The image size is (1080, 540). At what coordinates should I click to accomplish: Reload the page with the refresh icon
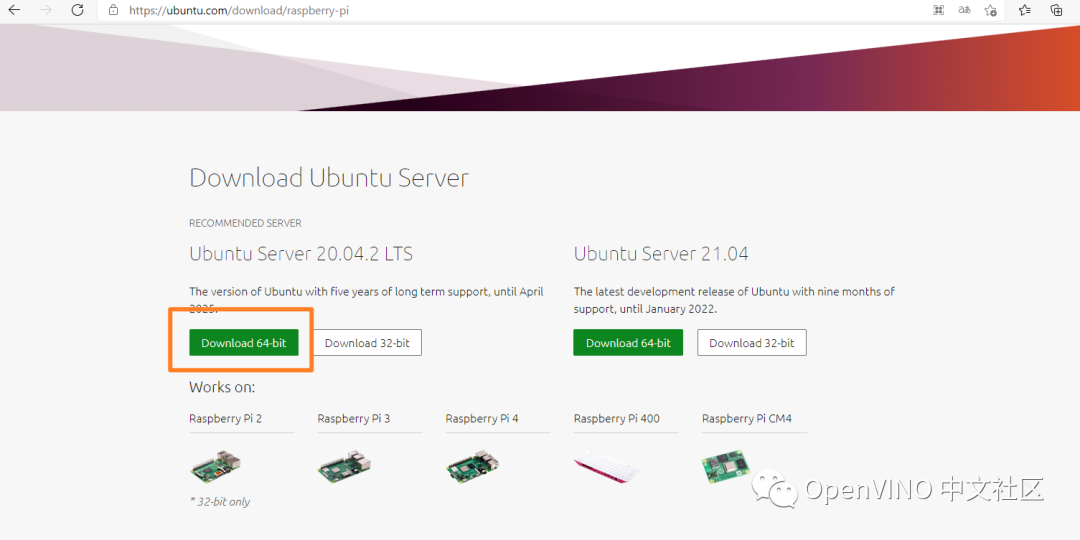click(x=77, y=10)
